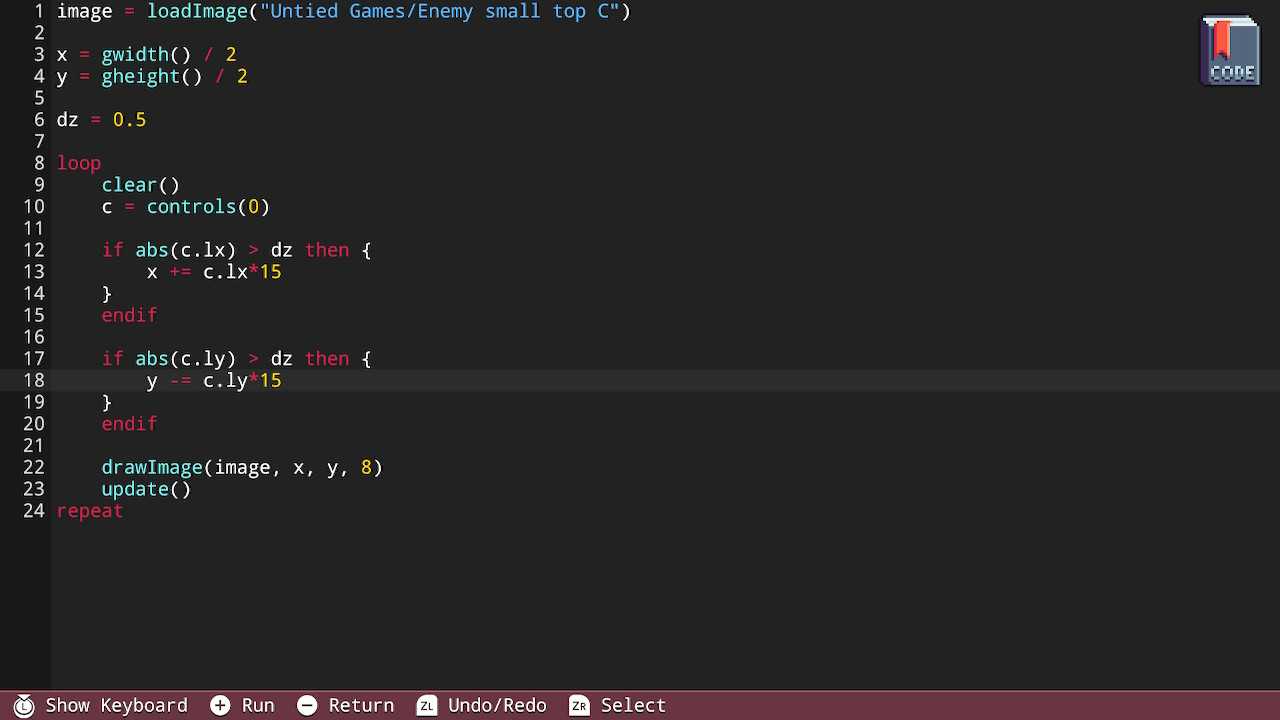Place cursor on the loop keyword
This screenshot has height=720, width=1280.
coord(79,164)
